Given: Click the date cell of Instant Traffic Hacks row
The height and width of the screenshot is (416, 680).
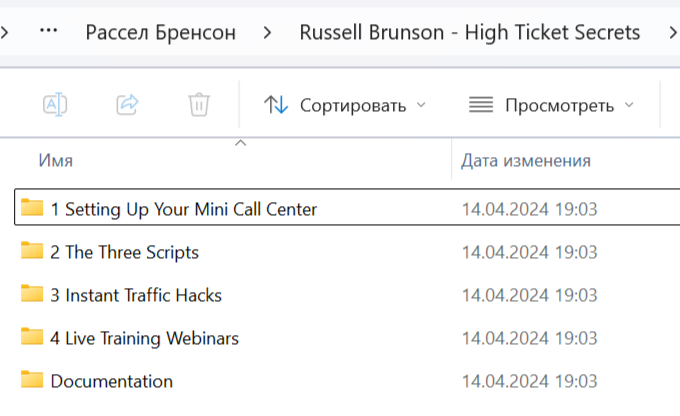Looking at the screenshot, I should [x=530, y=295].
